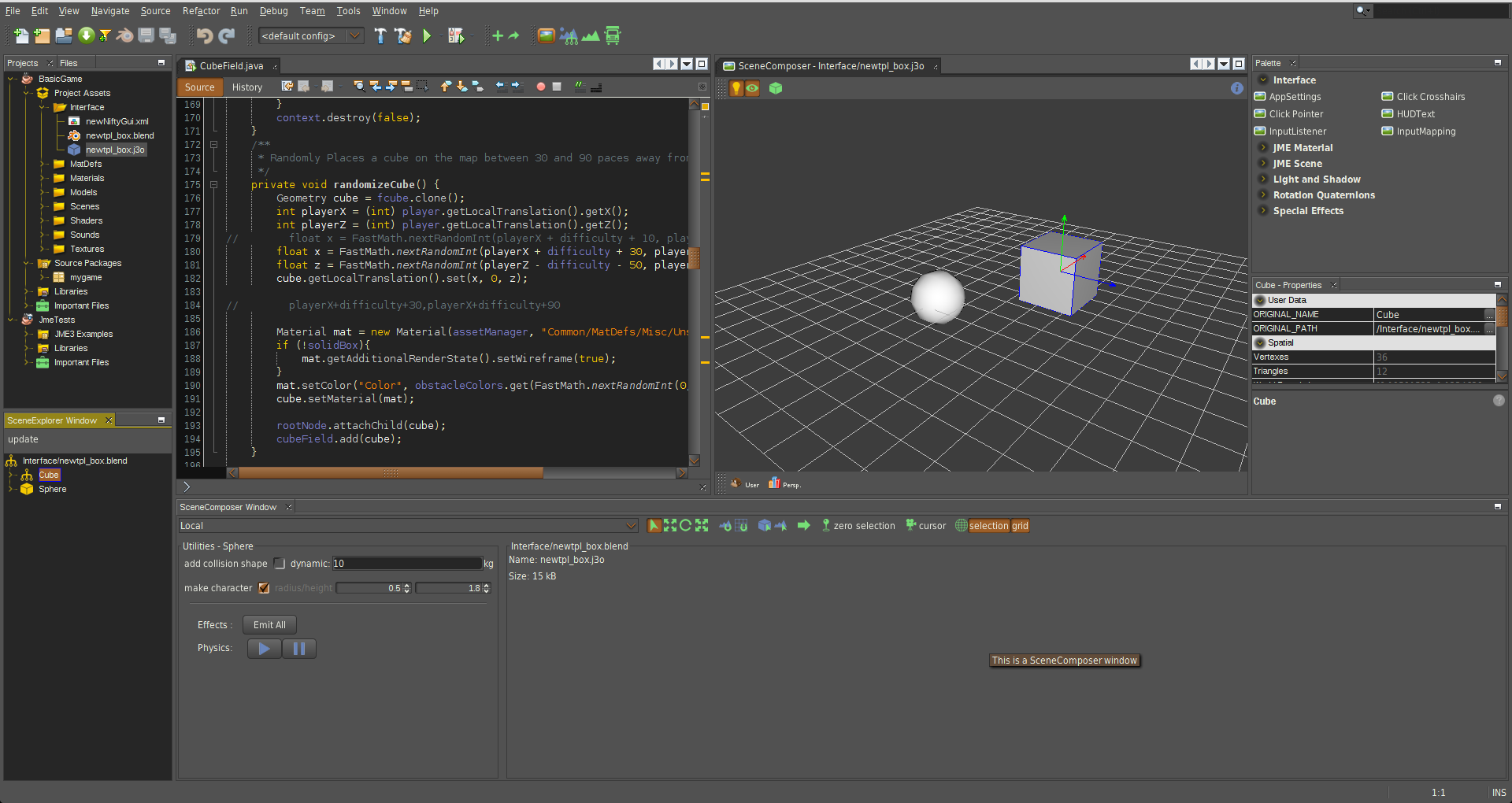Open the Tools menu
Image resolution: width=1512 pixels, height=803 pixels.
click(x=348, y=11)
